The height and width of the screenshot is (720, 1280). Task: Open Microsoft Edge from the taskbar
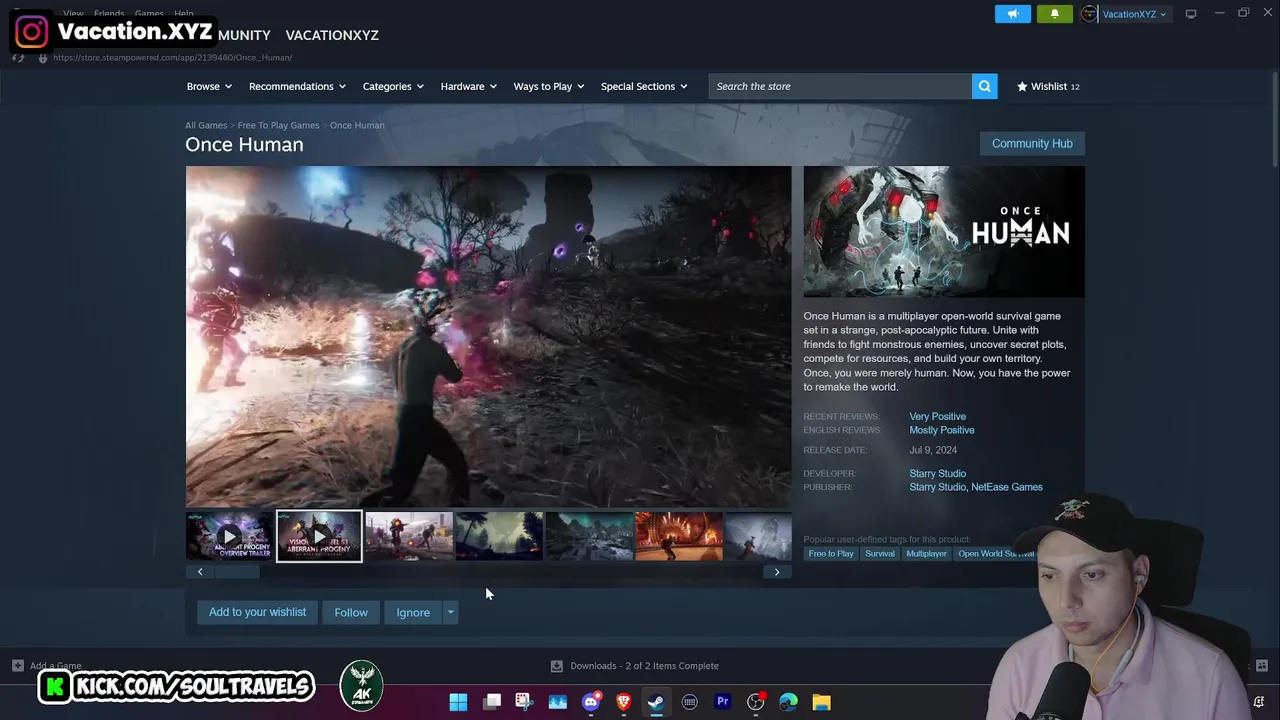pyautogui.click(x=788, y=702)
